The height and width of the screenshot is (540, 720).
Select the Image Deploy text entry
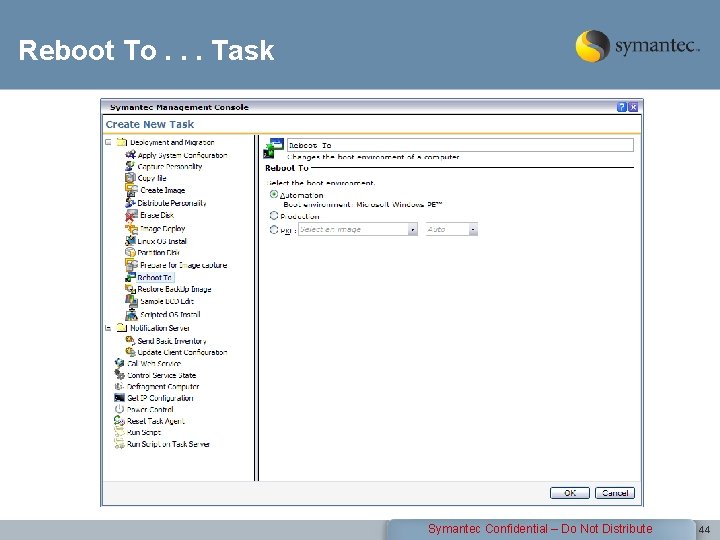(x=163, y=229)
